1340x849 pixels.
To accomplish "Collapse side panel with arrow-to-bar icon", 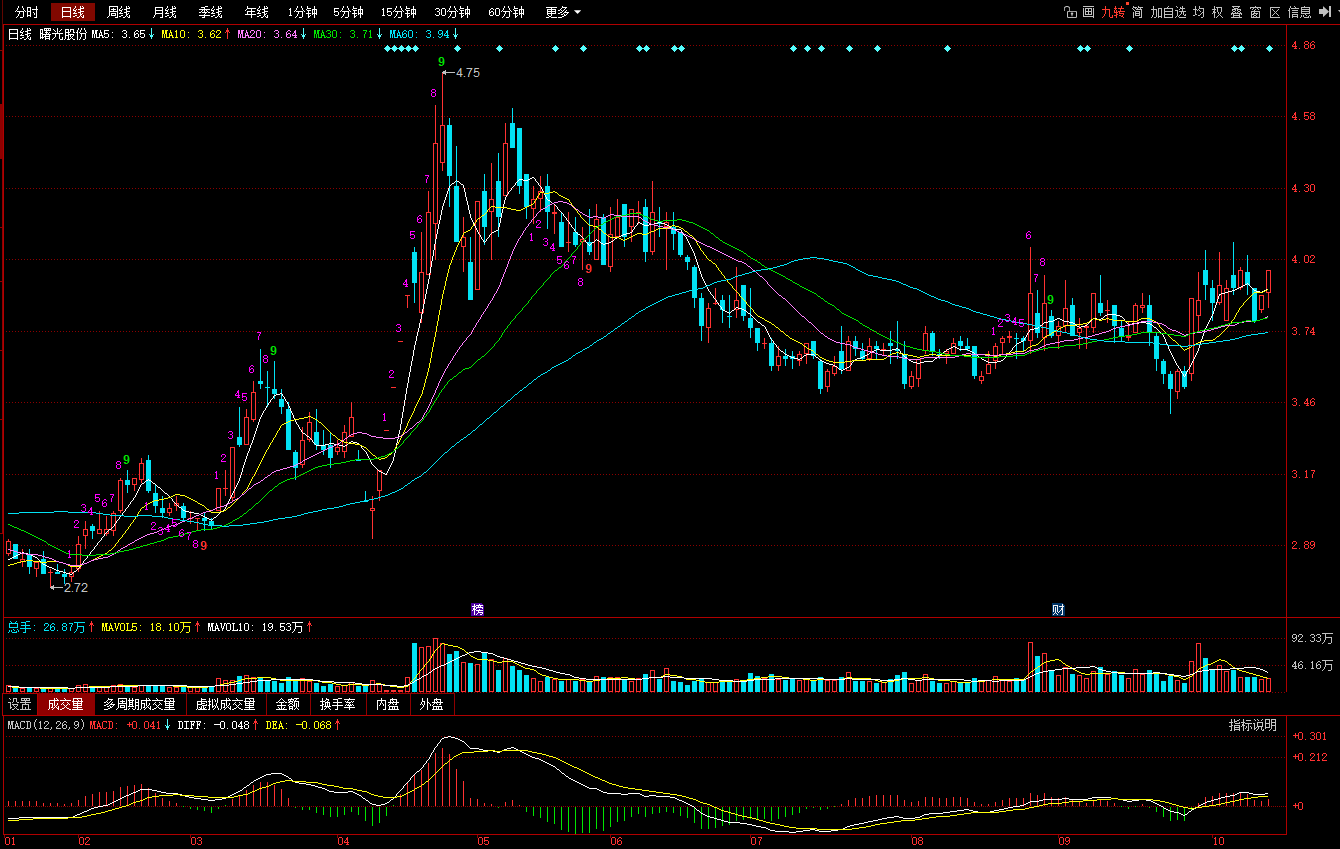I will (x=1326, y=12).
